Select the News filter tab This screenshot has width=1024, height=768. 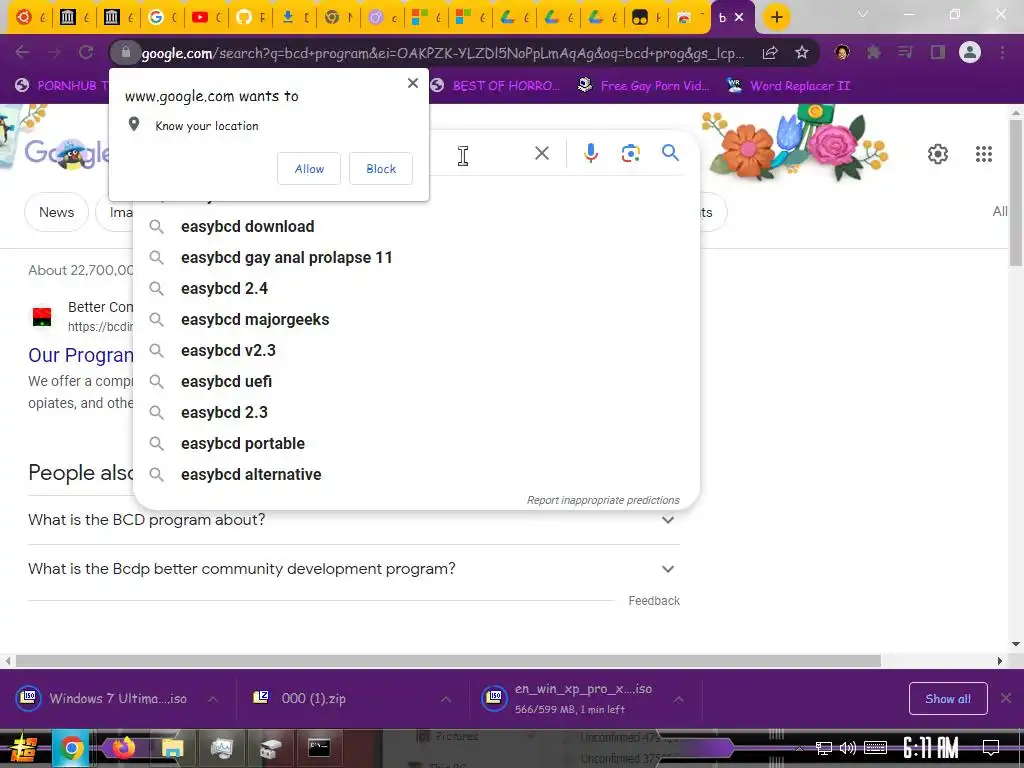(x=57, y=212)
